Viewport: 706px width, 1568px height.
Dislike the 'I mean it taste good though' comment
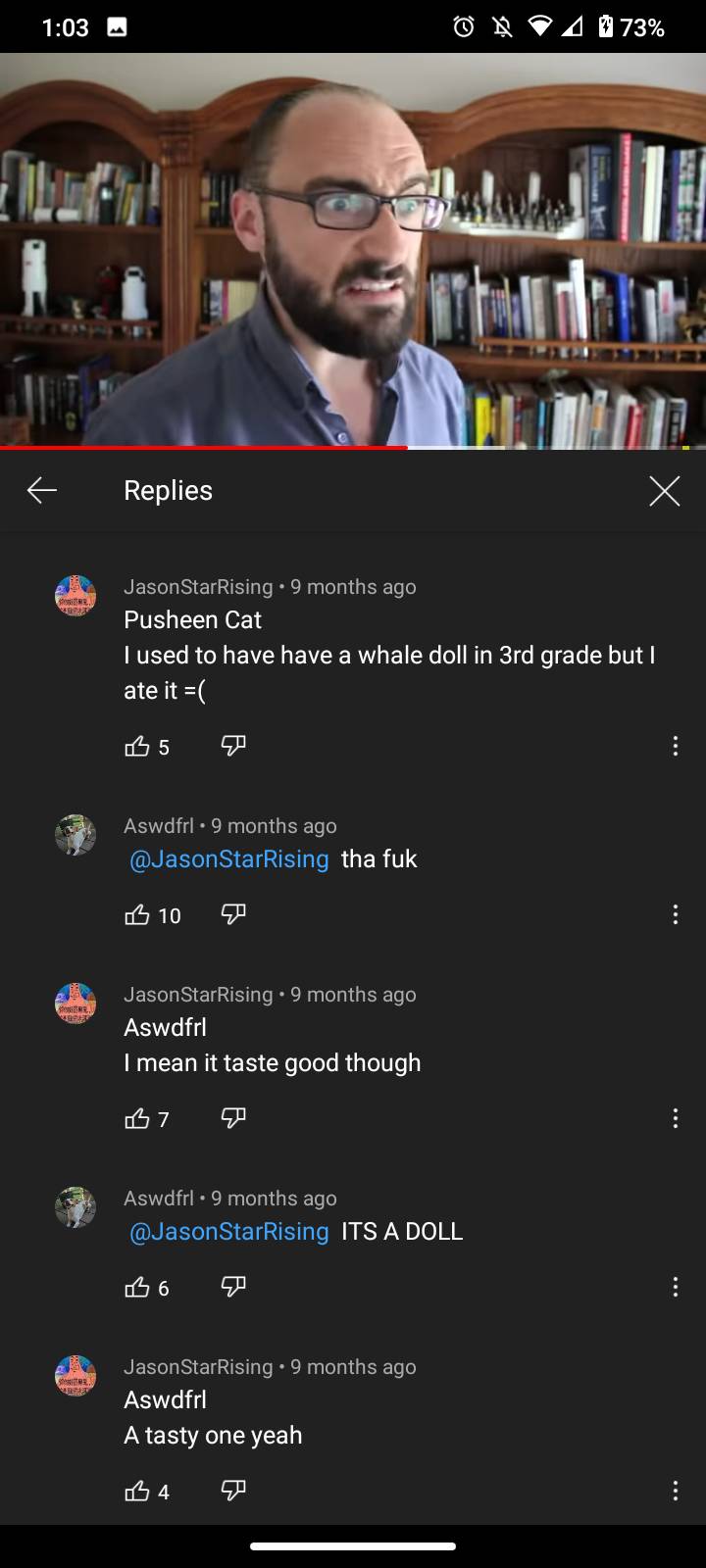pos(232,1118)
